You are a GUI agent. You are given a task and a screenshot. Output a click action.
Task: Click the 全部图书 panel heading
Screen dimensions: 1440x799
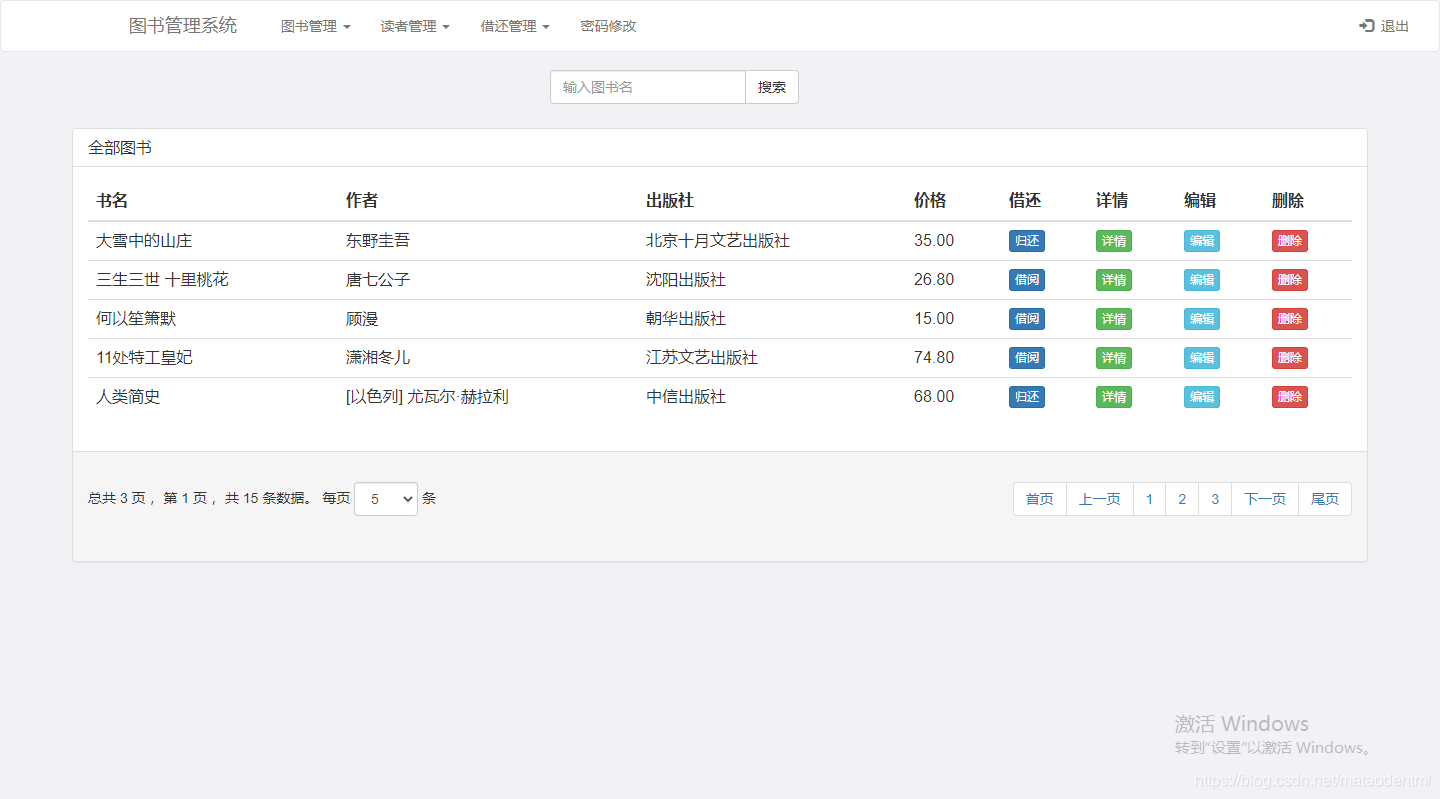coord(120,148)
